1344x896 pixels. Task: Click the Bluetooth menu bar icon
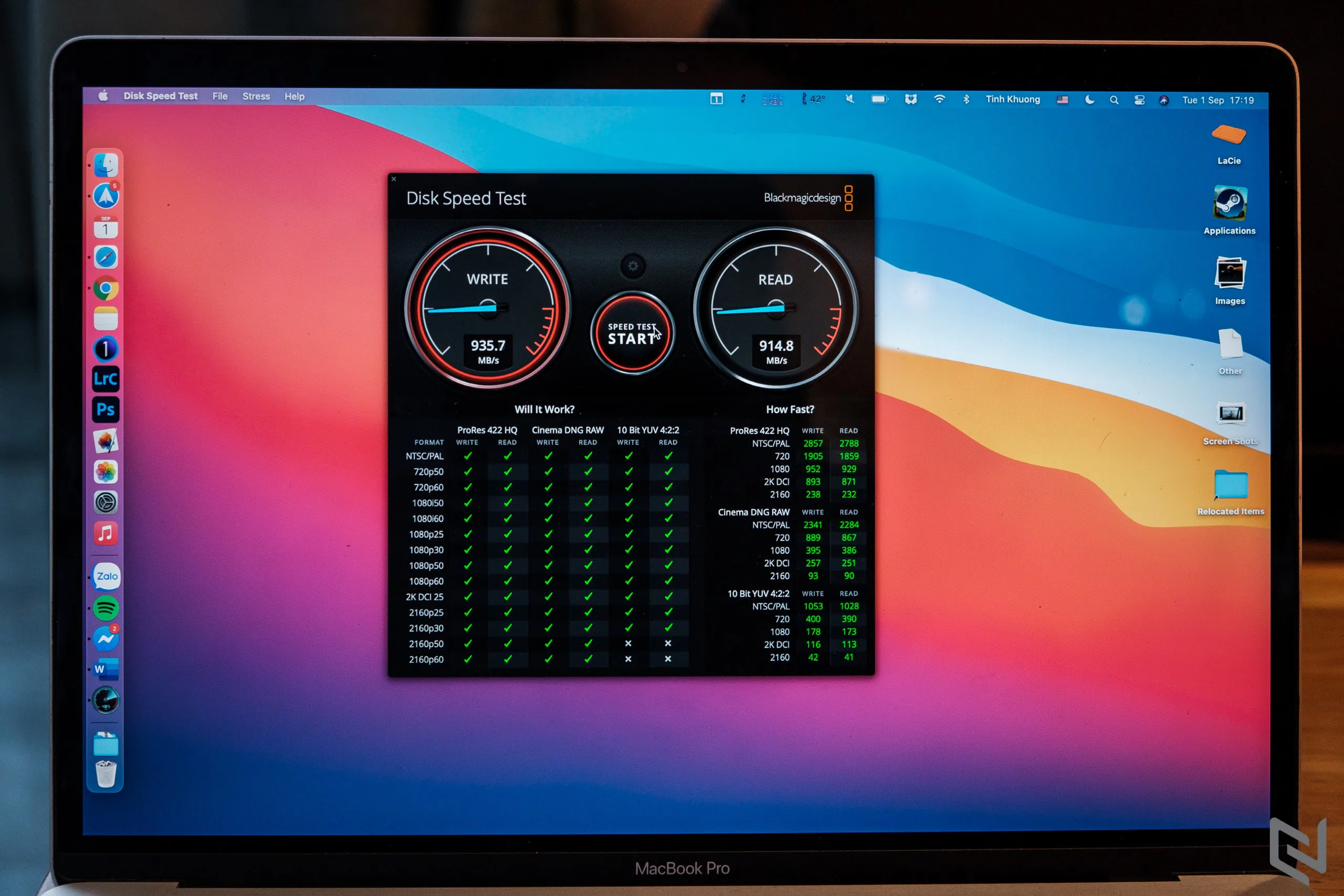click(967, 99)
